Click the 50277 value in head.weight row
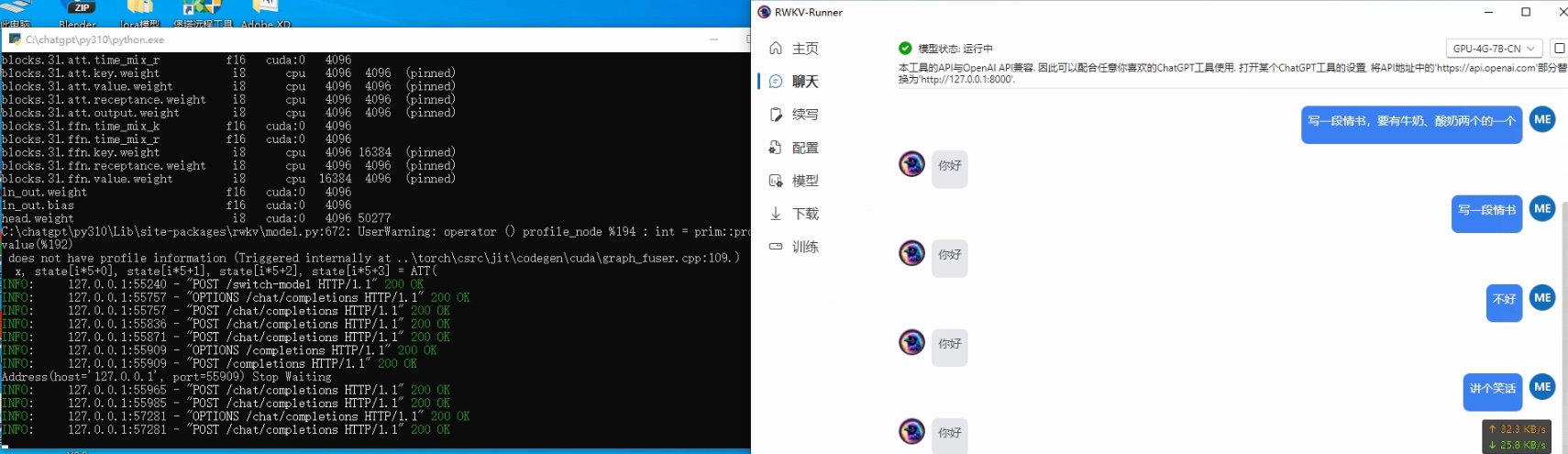 point(374,218)
